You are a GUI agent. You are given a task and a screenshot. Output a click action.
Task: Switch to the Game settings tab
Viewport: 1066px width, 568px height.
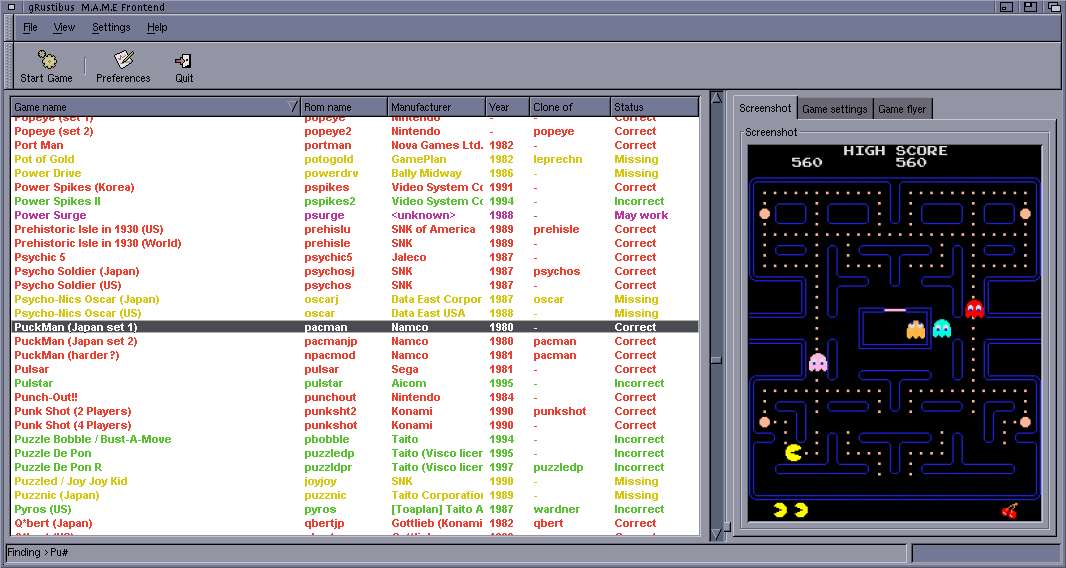pyautogui.click(x=834, y=109)
